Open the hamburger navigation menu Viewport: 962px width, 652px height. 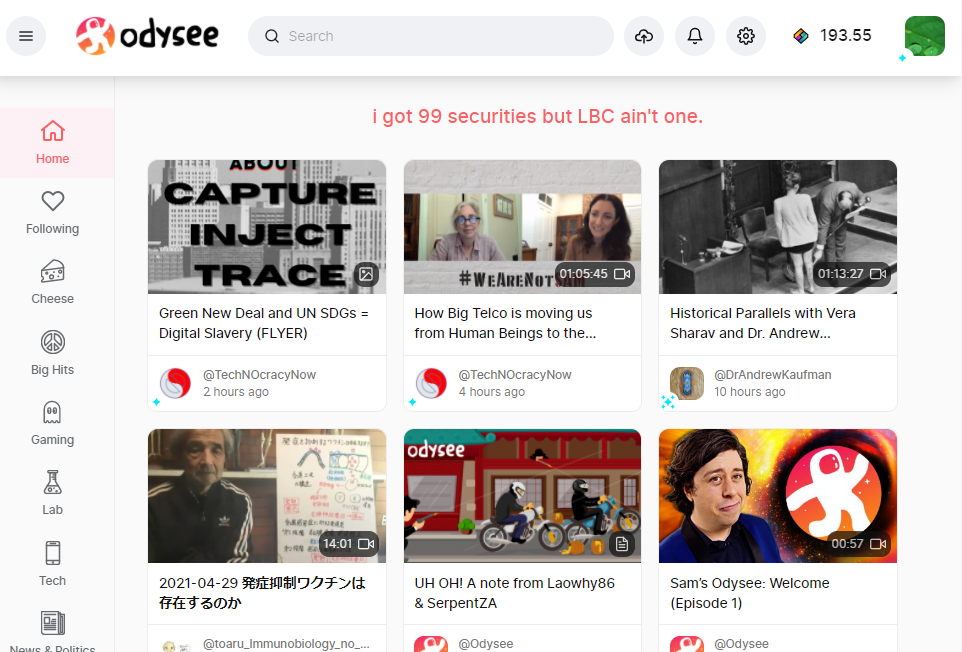point(26,36)
